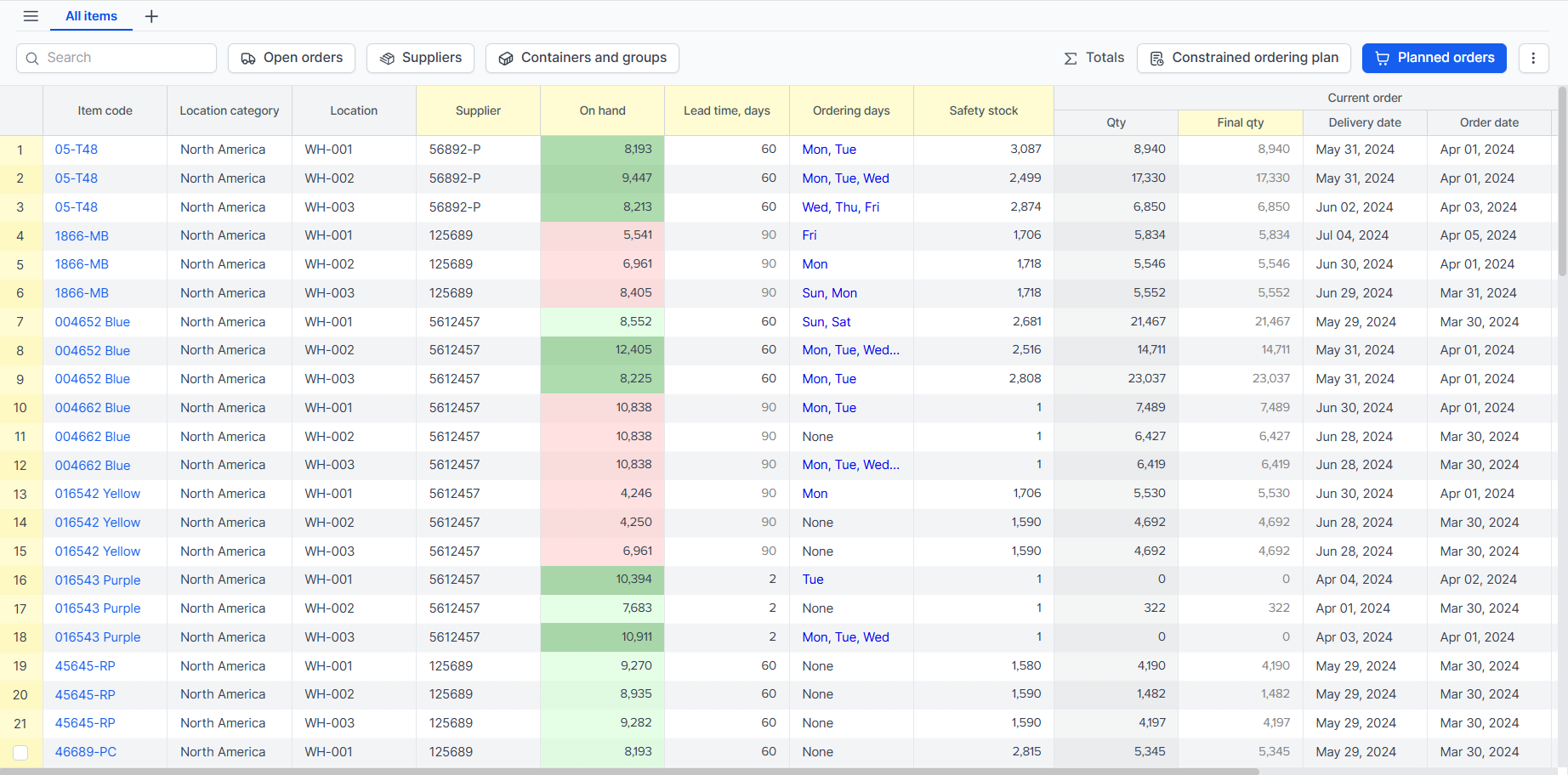Screen dimensions: 1568x775
Task: Click inside the Search input field
Action: click(116, 58)
